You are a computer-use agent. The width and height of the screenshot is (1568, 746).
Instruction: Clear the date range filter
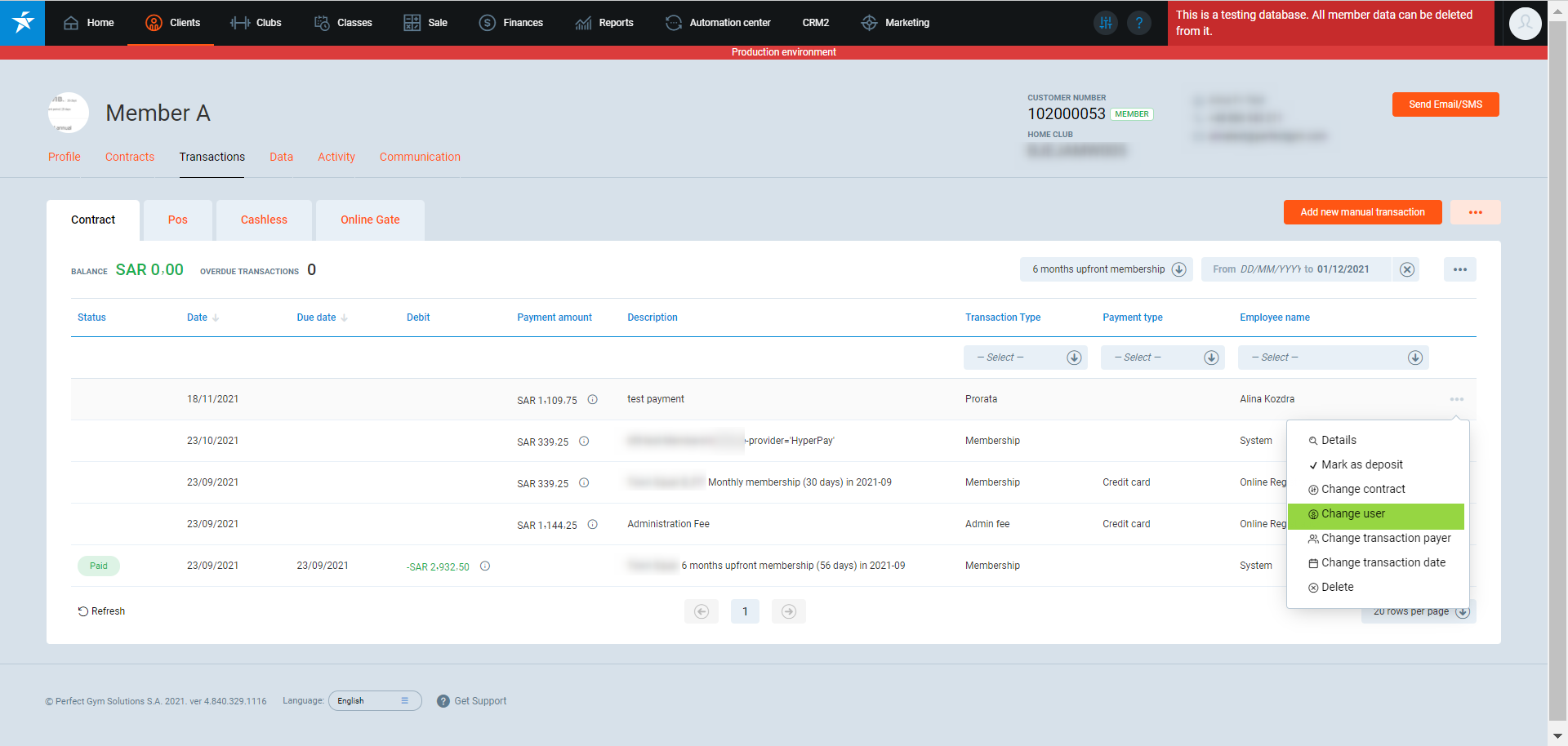click(x=1406, y=269)
